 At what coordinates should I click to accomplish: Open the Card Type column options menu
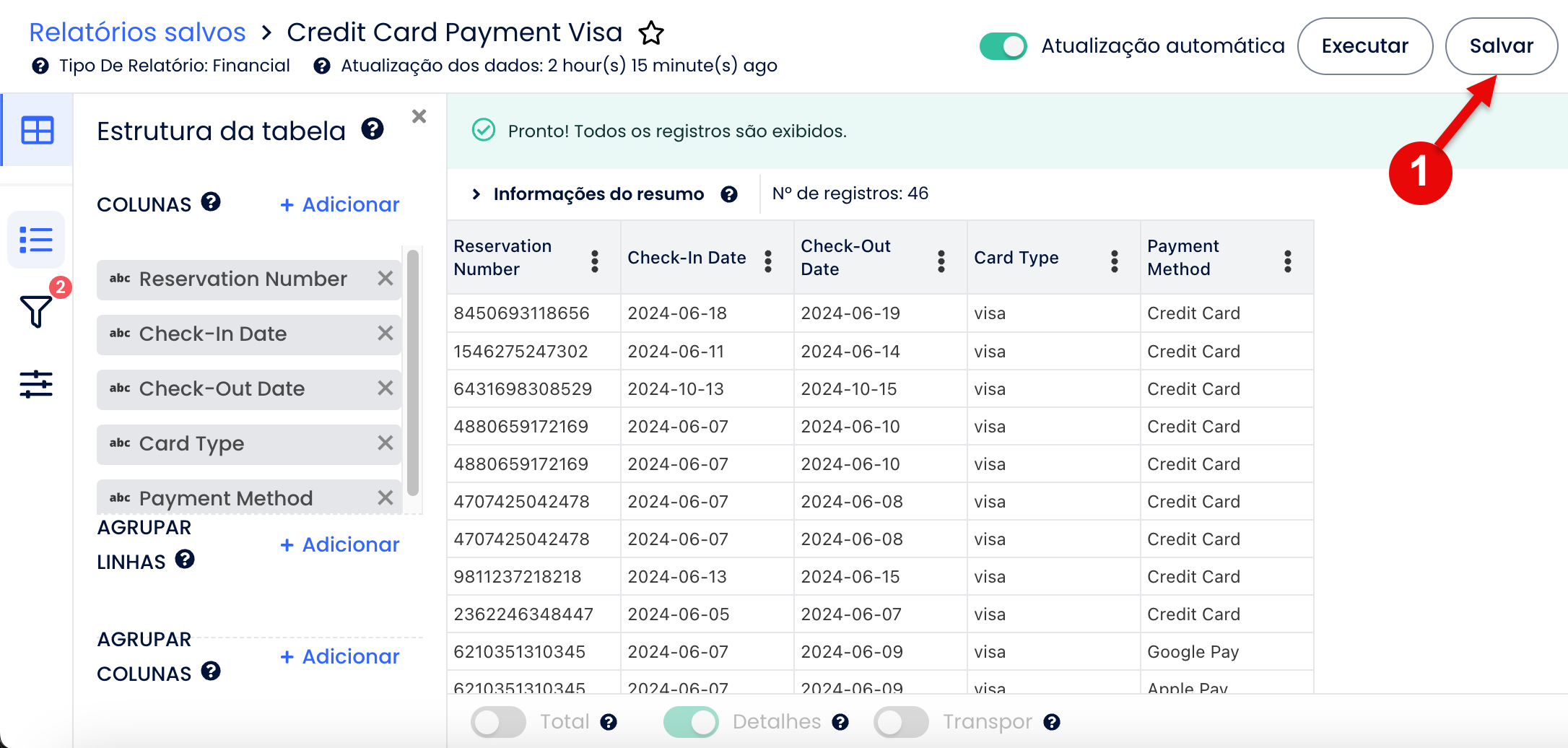(1115, 261)
